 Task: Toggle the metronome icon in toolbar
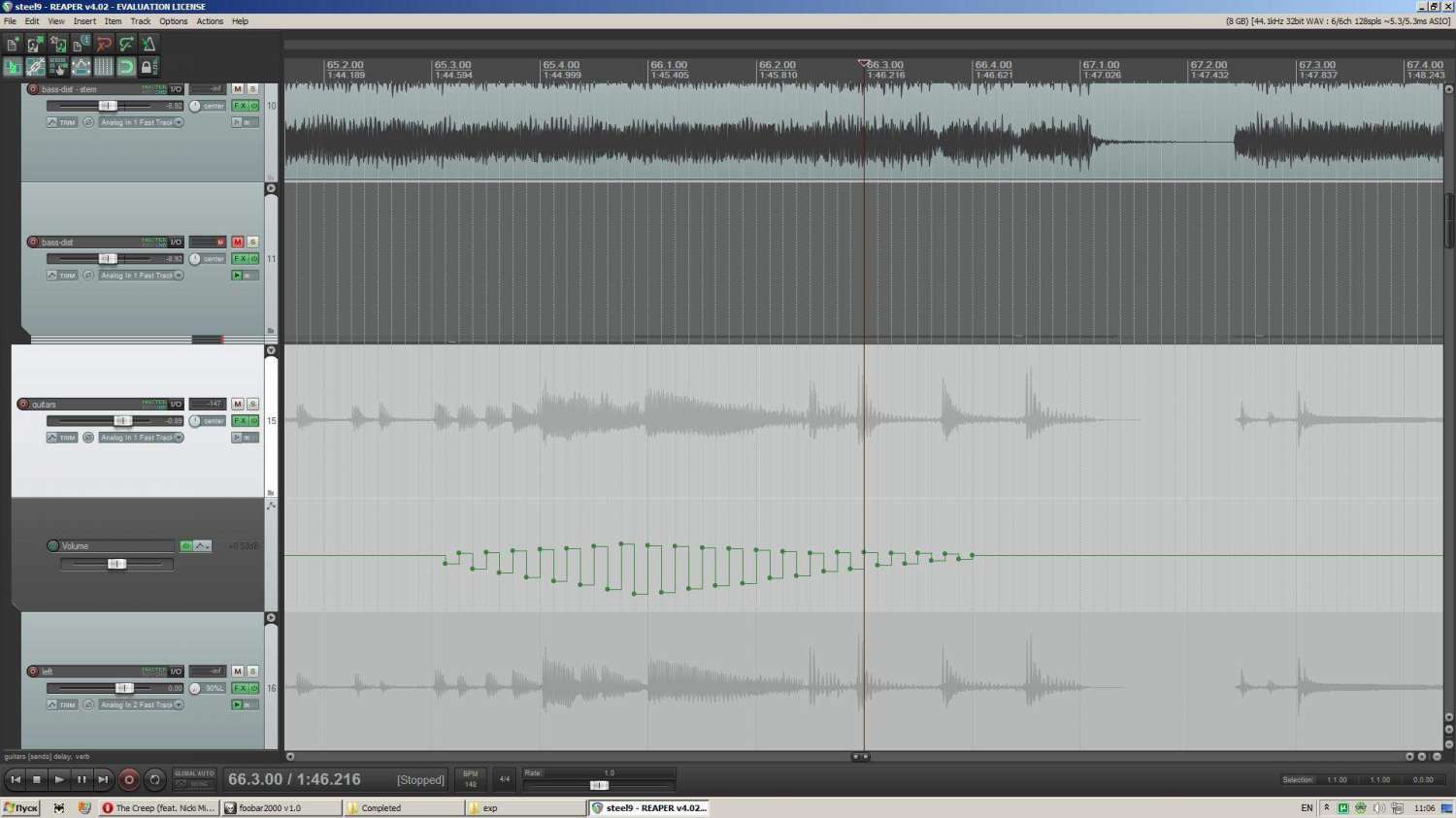point(149,44)
